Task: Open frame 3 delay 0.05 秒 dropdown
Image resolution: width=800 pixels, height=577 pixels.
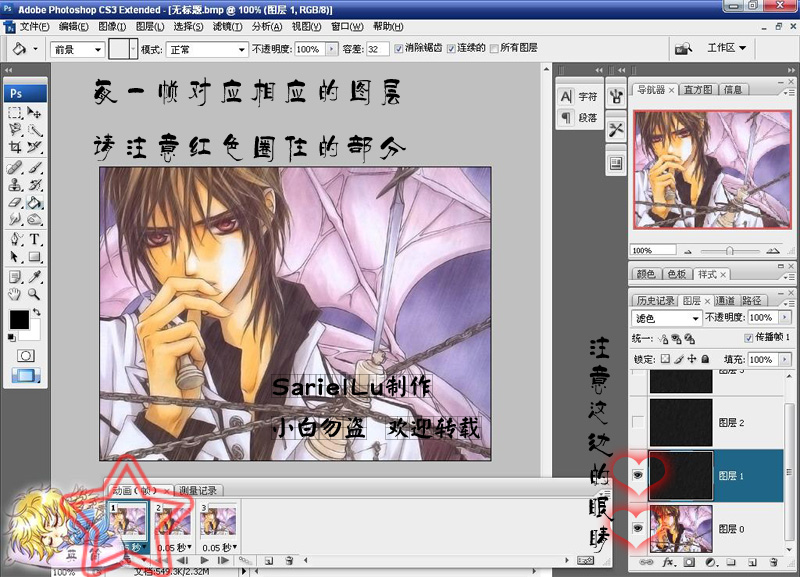Action: point(220,547)
